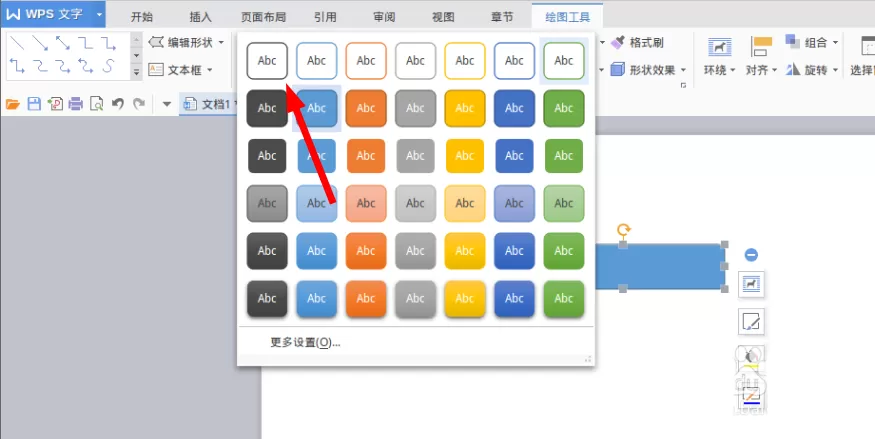Select the curved double-arrow connector shape
The width and height of the screenshot is (875, 439).
tap(85, 66)
